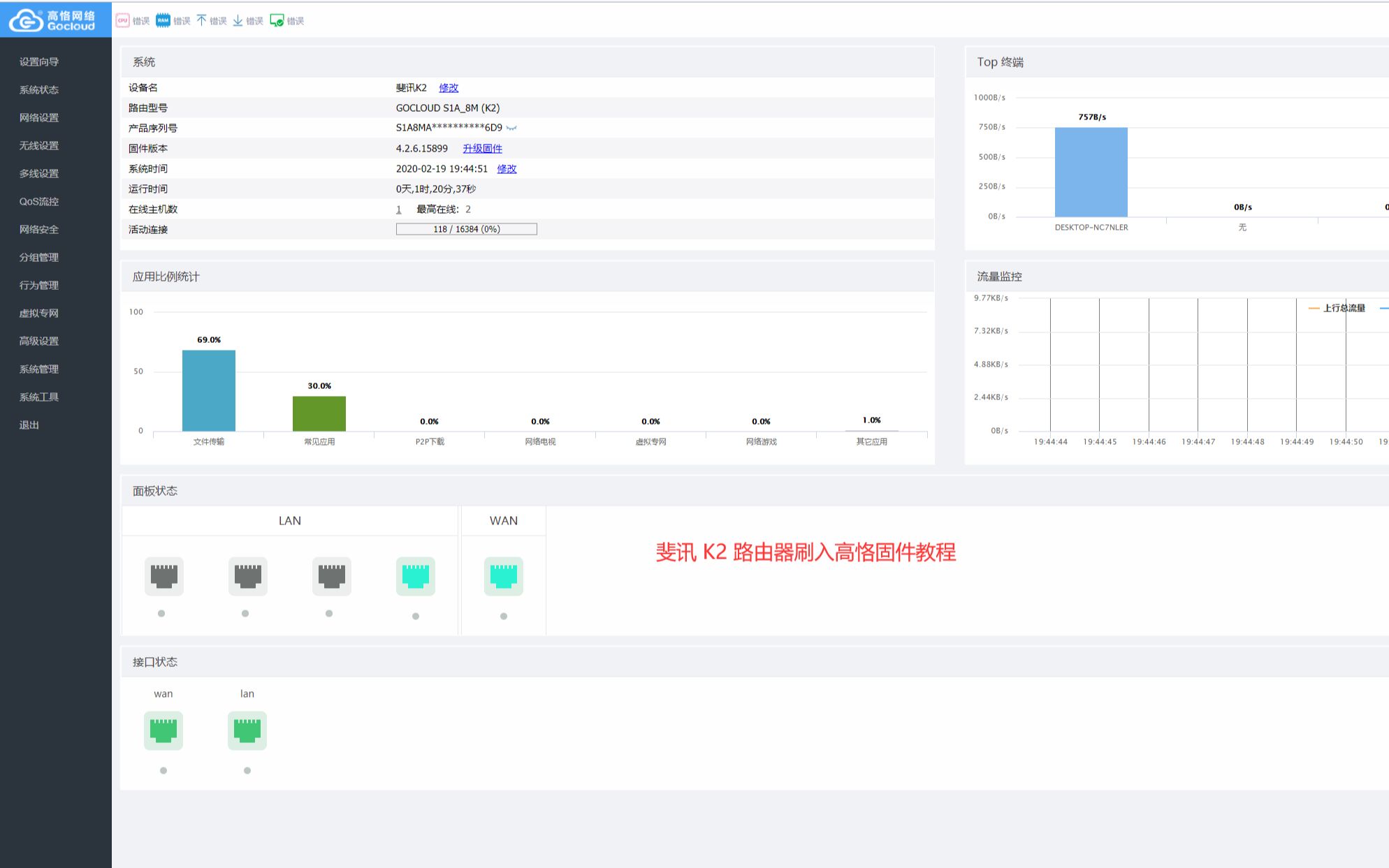Click the green lan interface status icon
This screenshot has height=868, width=1389.
click(x=247, y=730)
